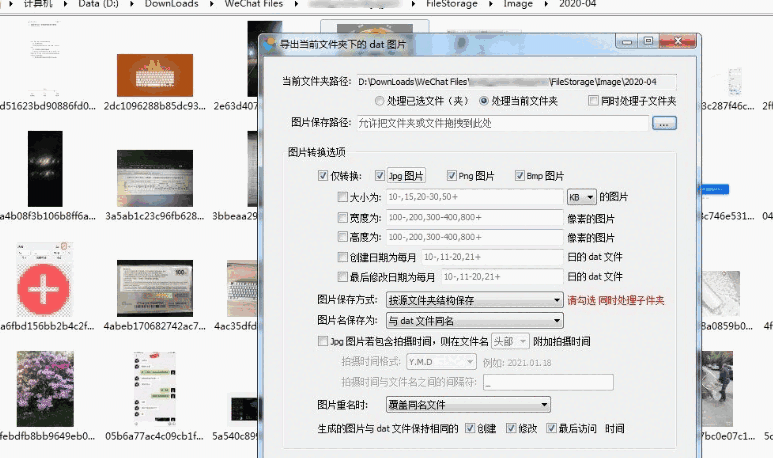Image resolution: width=773 pixels, height=458 pixels.
Task: Open the 图片保存方式 dropdown
Action: click(474, 300)
